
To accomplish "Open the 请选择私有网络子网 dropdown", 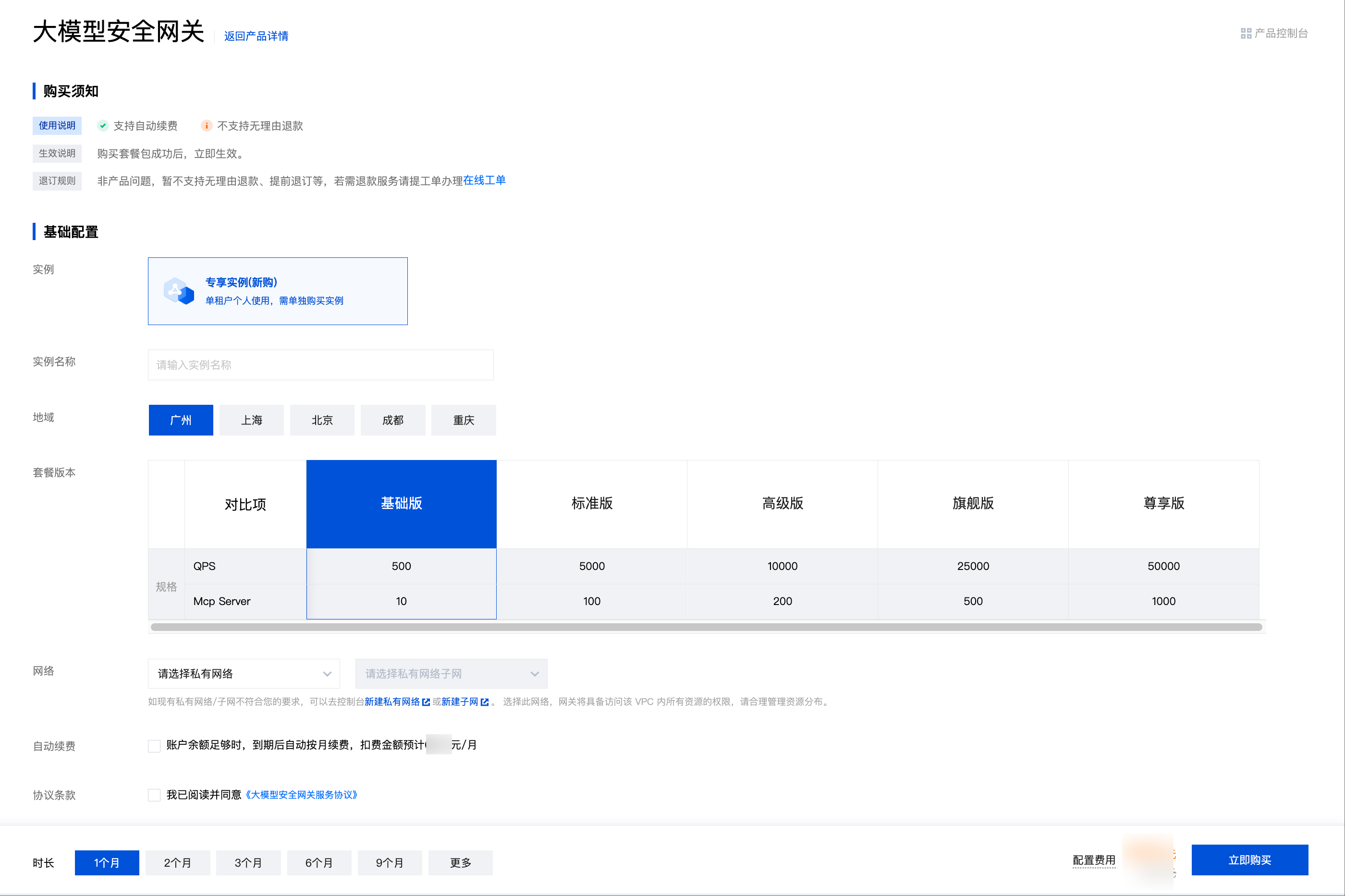I will click(x=452, y=674).
